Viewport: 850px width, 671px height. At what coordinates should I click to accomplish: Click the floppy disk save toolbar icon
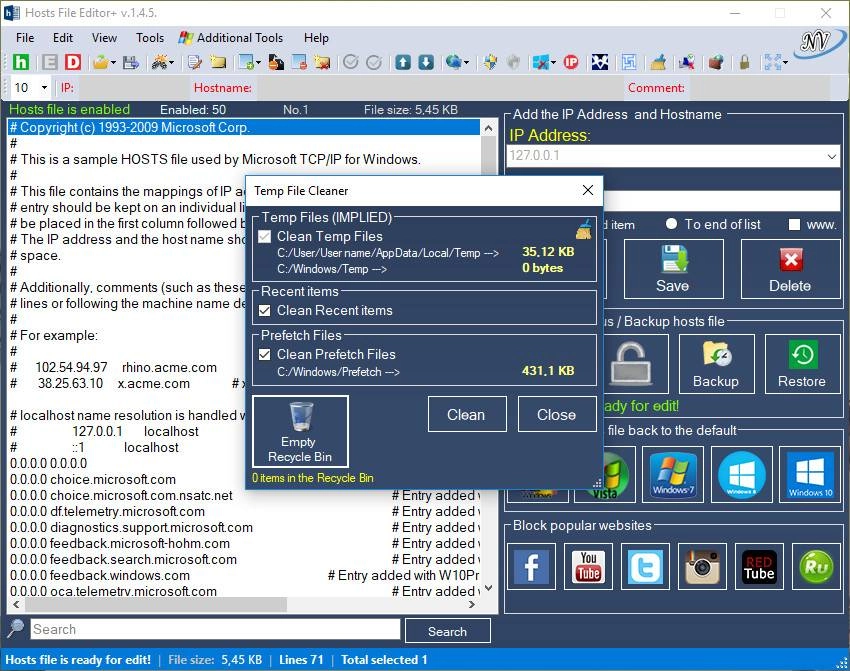[x=131, y=62]
